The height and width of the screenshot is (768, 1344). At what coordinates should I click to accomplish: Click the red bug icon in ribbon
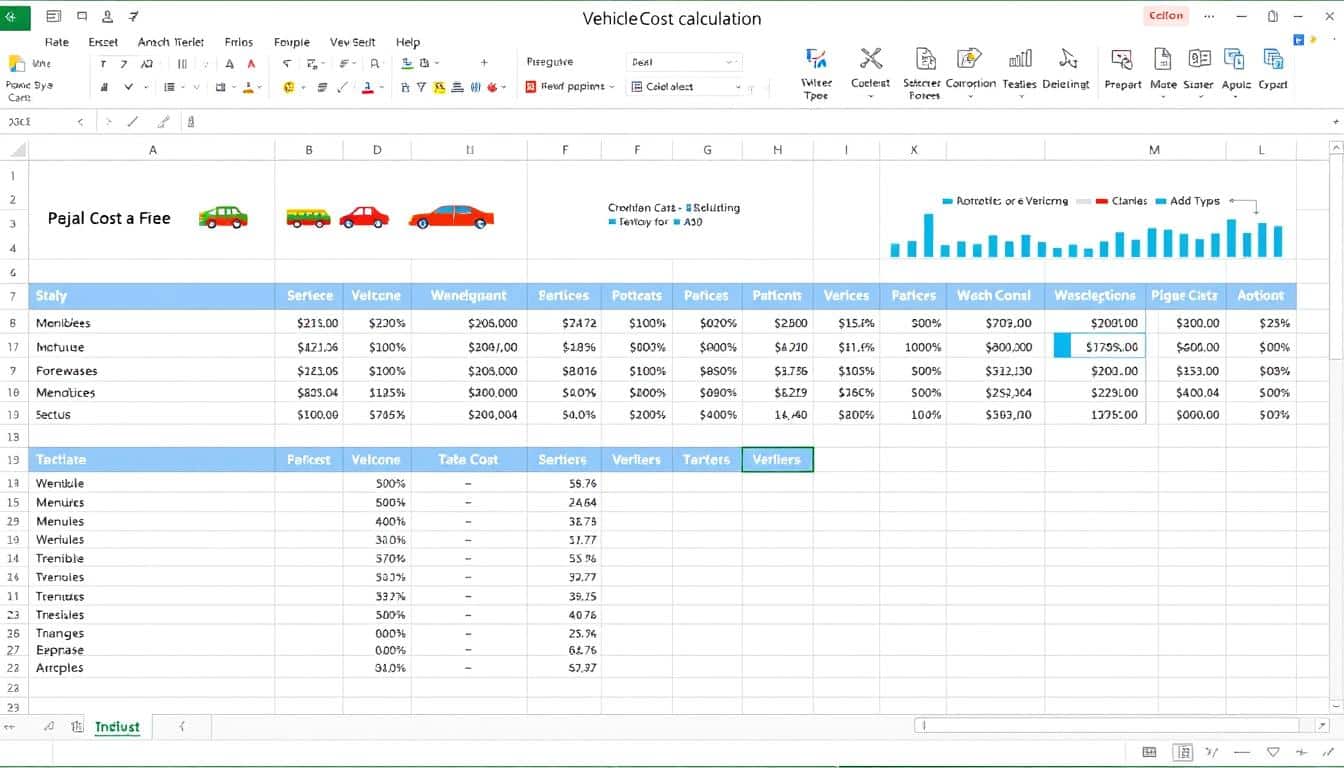coord(492,87)
